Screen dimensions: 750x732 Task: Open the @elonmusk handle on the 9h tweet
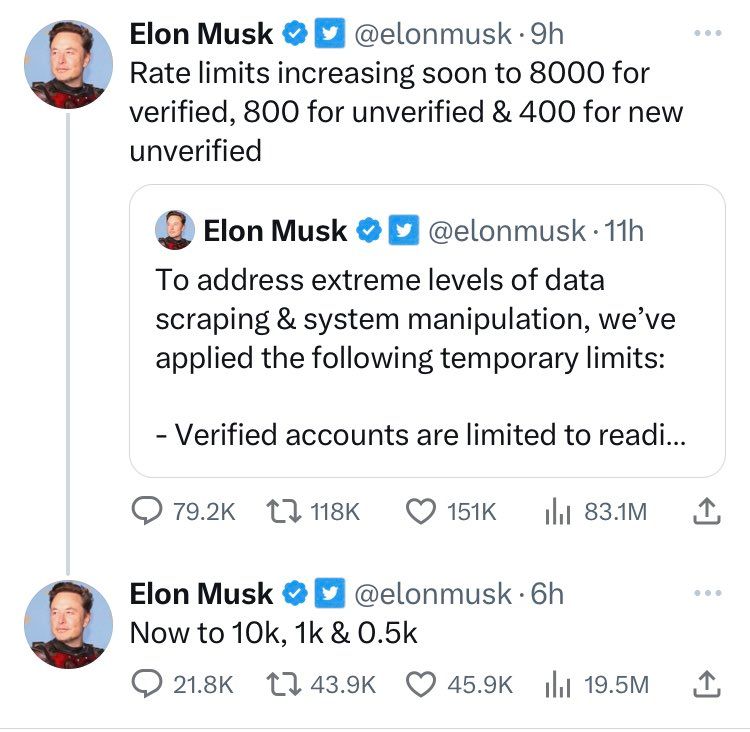[432, 34]
